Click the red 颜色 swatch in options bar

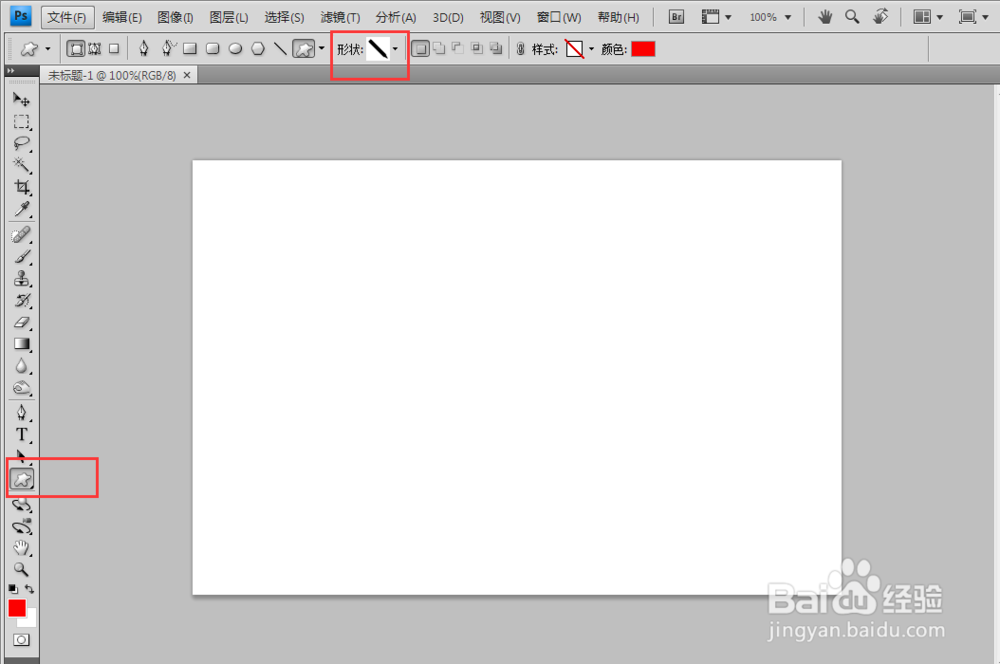(x=643, y=49)
